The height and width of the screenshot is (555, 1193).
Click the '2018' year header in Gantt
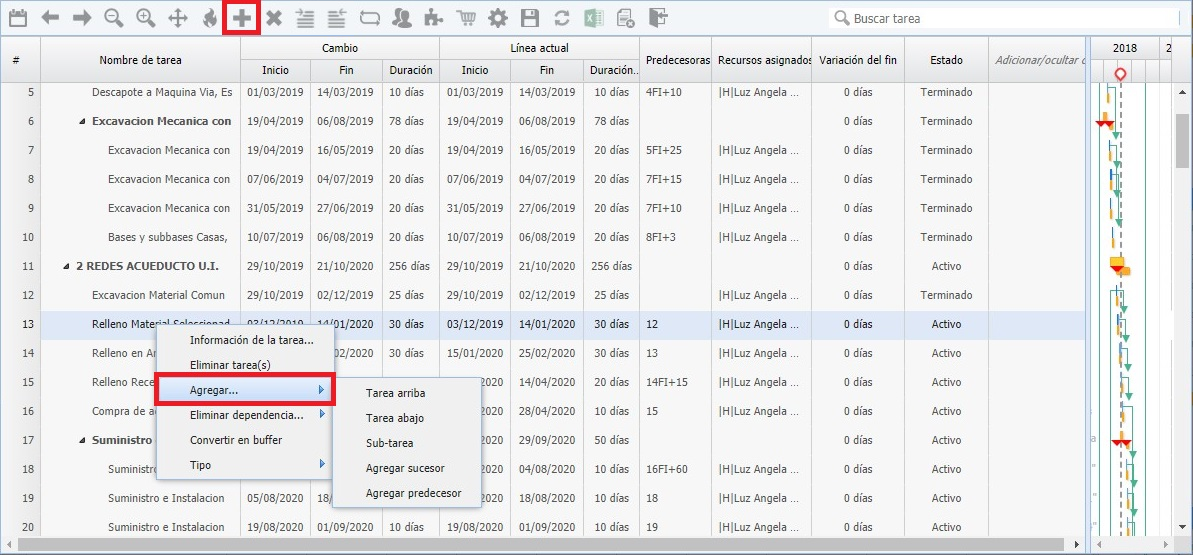pos(1125,48)
